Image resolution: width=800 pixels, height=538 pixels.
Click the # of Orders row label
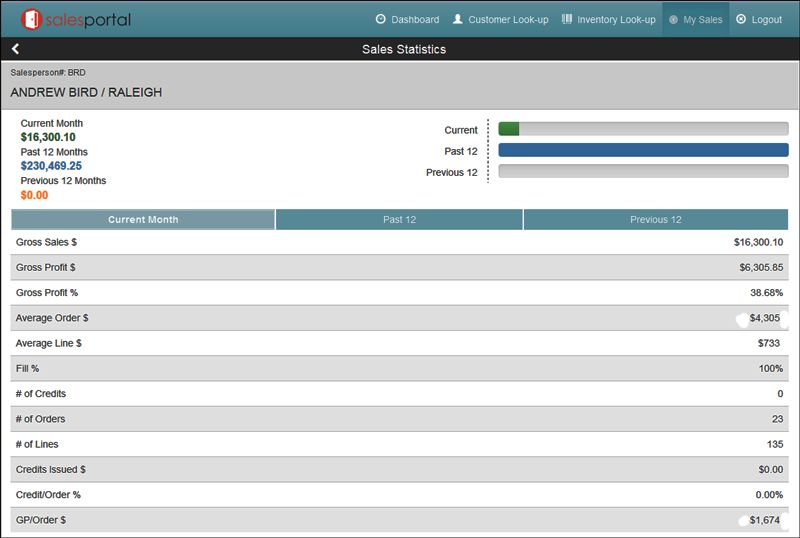pos(40,419)
